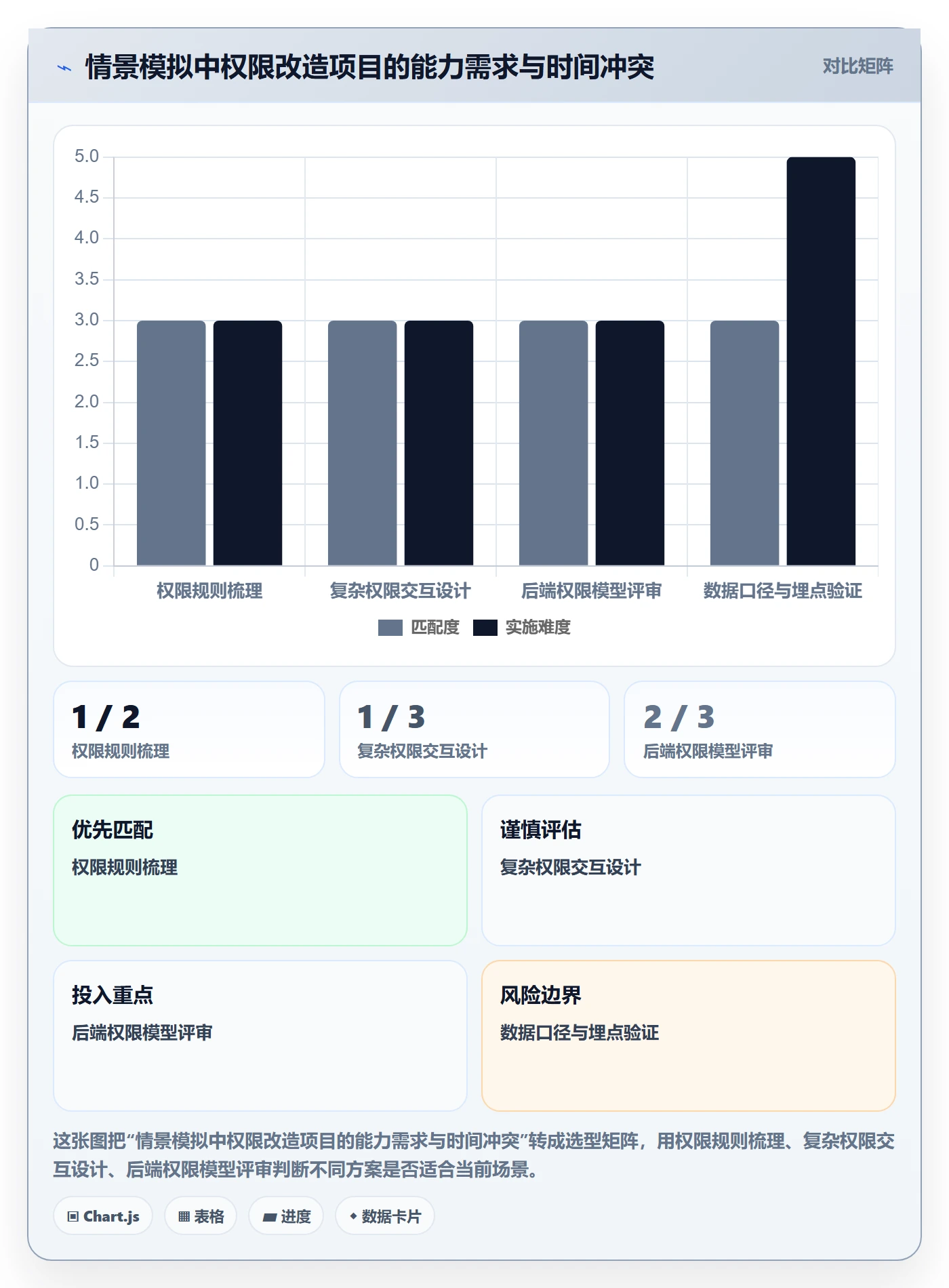Image resolution: width=949 pixels, height=1288 pixels.
Task: Click the 实施难度 legend label text
Action: click(538, 628)
